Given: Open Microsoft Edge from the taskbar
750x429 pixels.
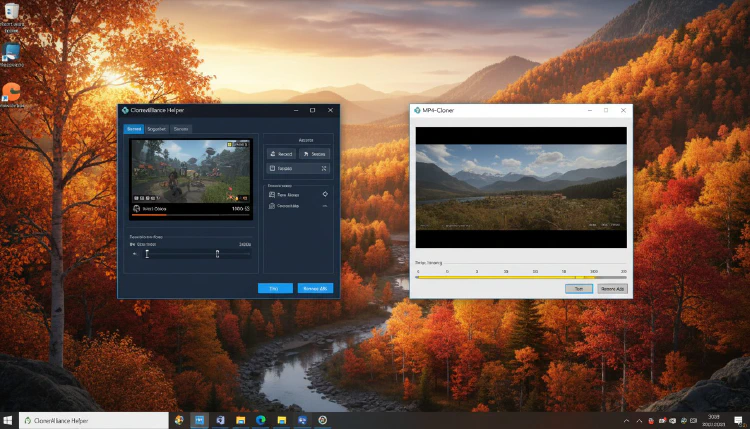Looking at the screenshot, I should (261, 421).
